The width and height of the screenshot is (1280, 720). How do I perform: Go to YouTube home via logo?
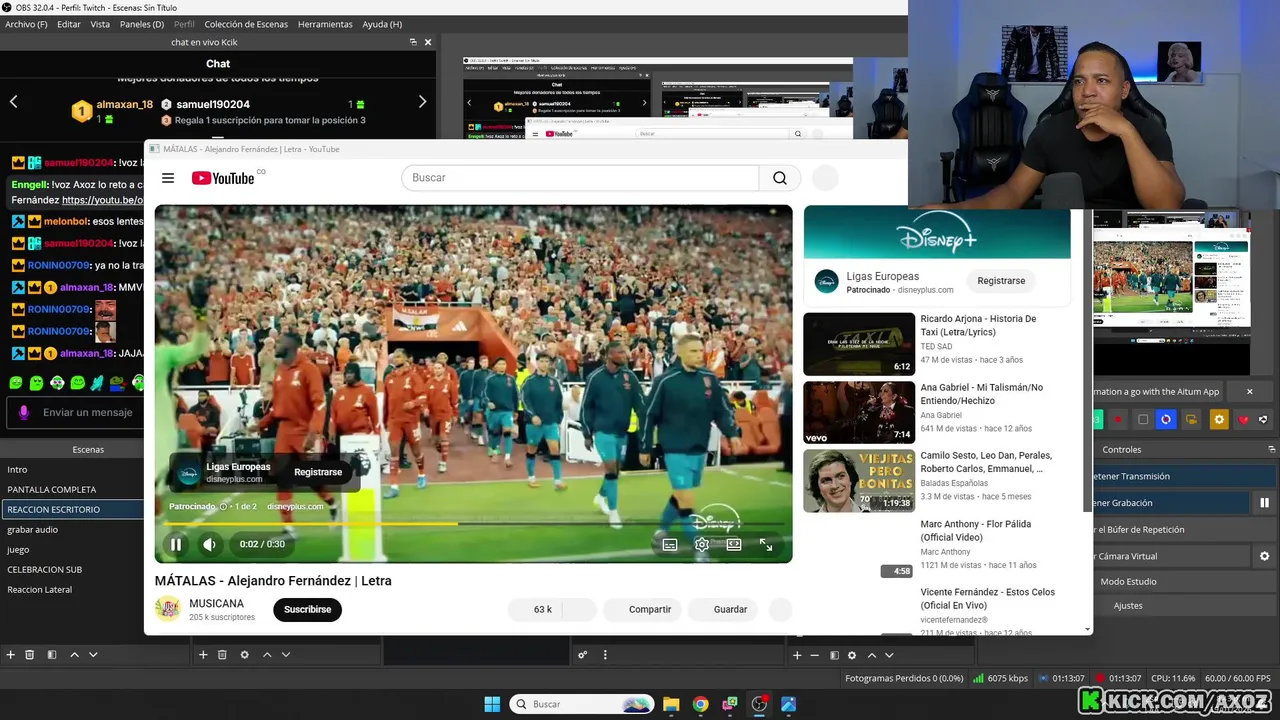(x=223, y=178)
